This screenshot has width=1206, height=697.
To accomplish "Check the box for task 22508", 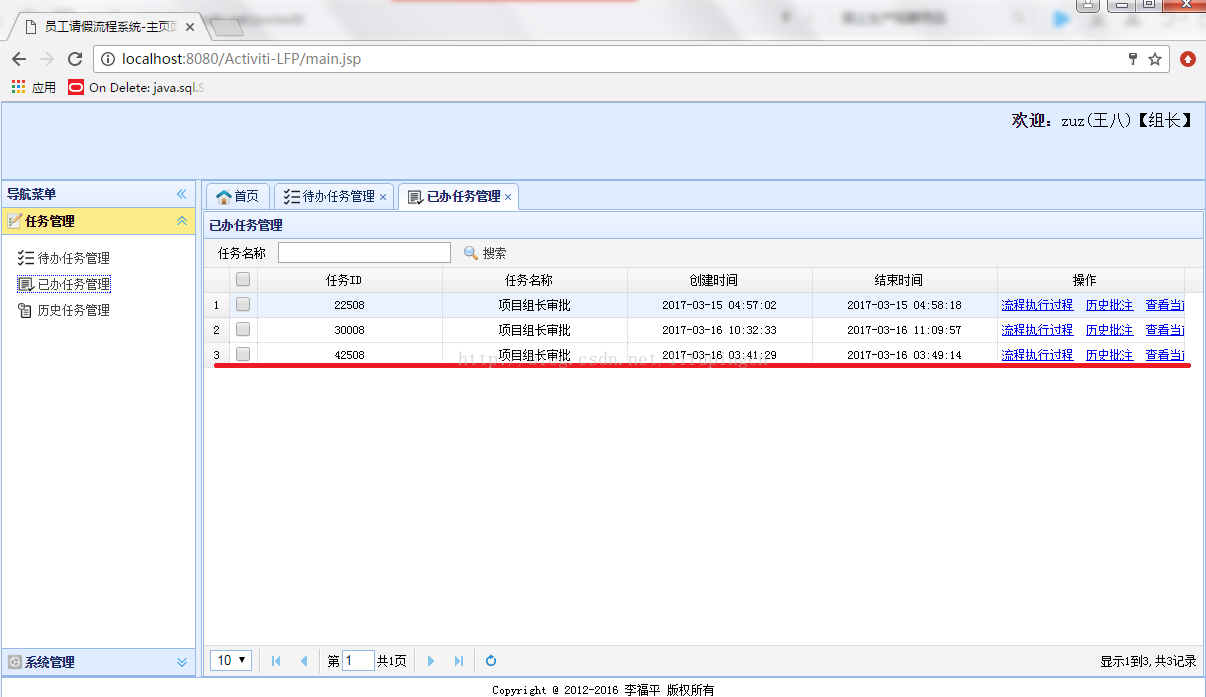I will [243, 305].
